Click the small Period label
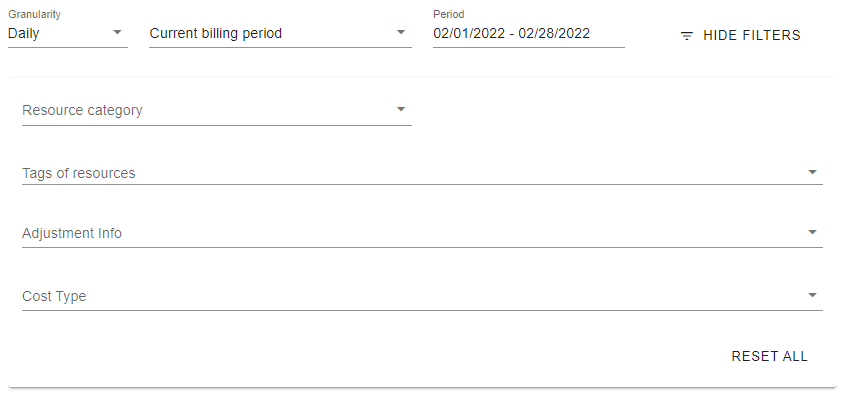This screenshot has width=845, height=400. coord(449,15)
